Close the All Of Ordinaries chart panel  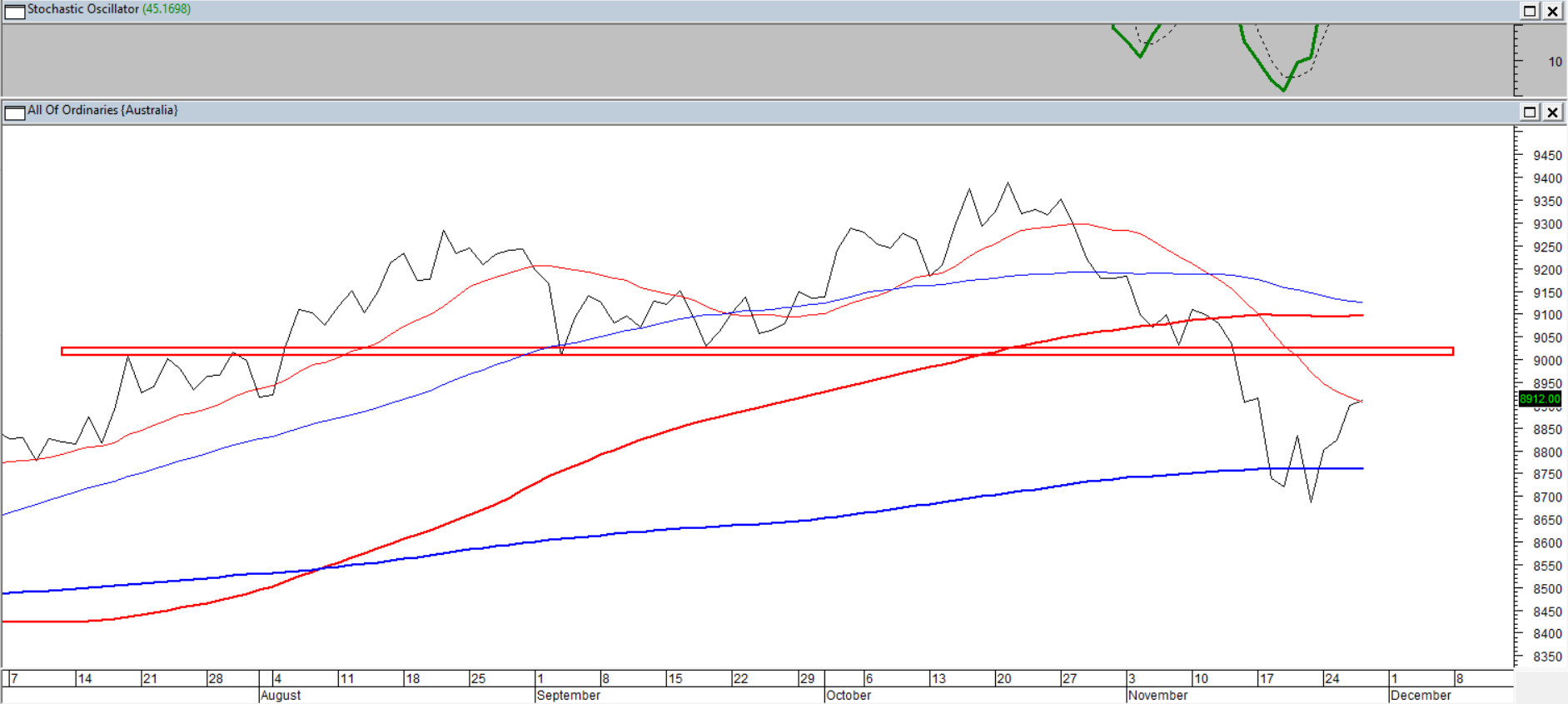click(x=1553, y=112)
